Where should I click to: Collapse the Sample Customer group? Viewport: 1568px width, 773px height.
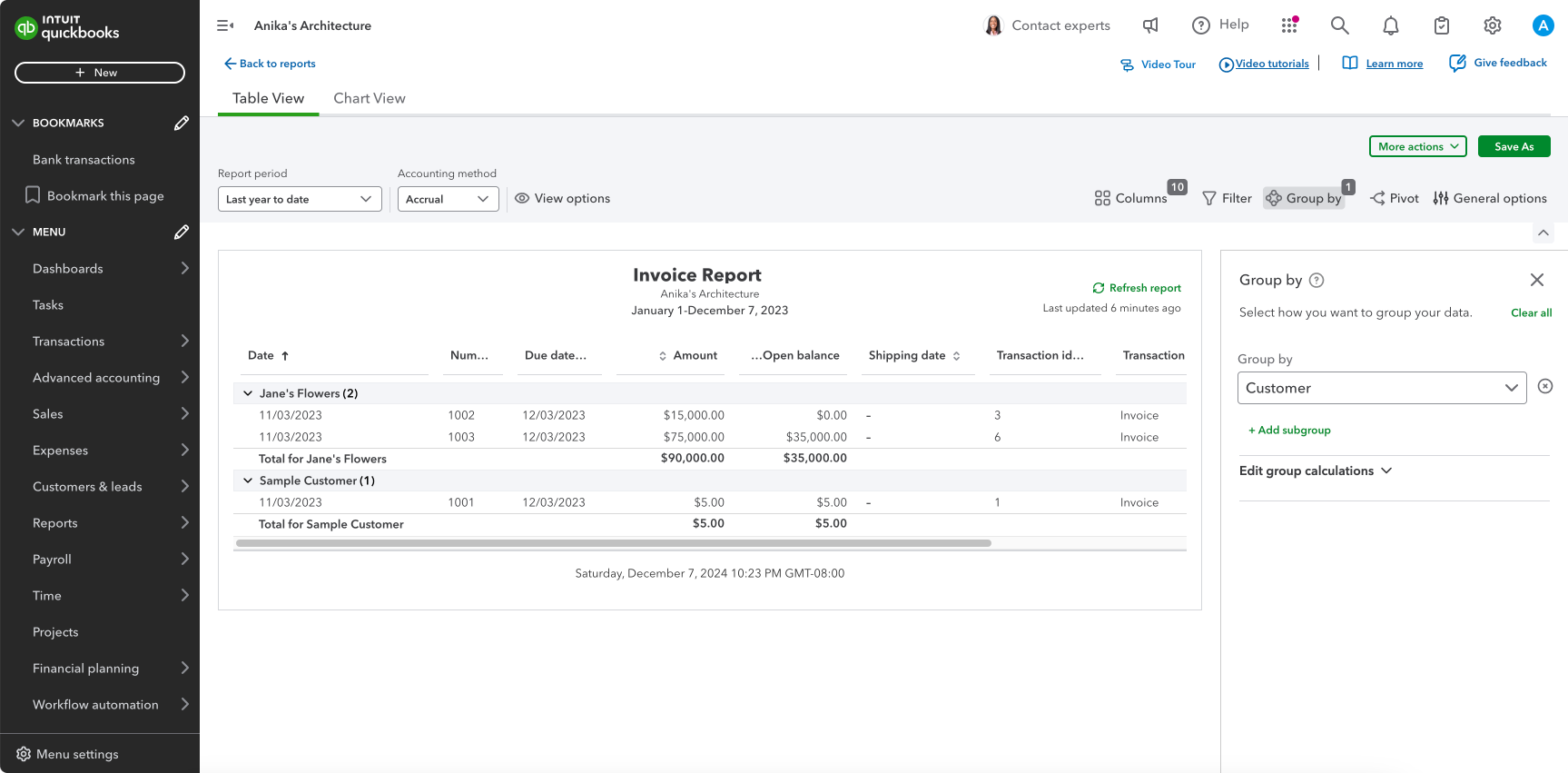248,481
